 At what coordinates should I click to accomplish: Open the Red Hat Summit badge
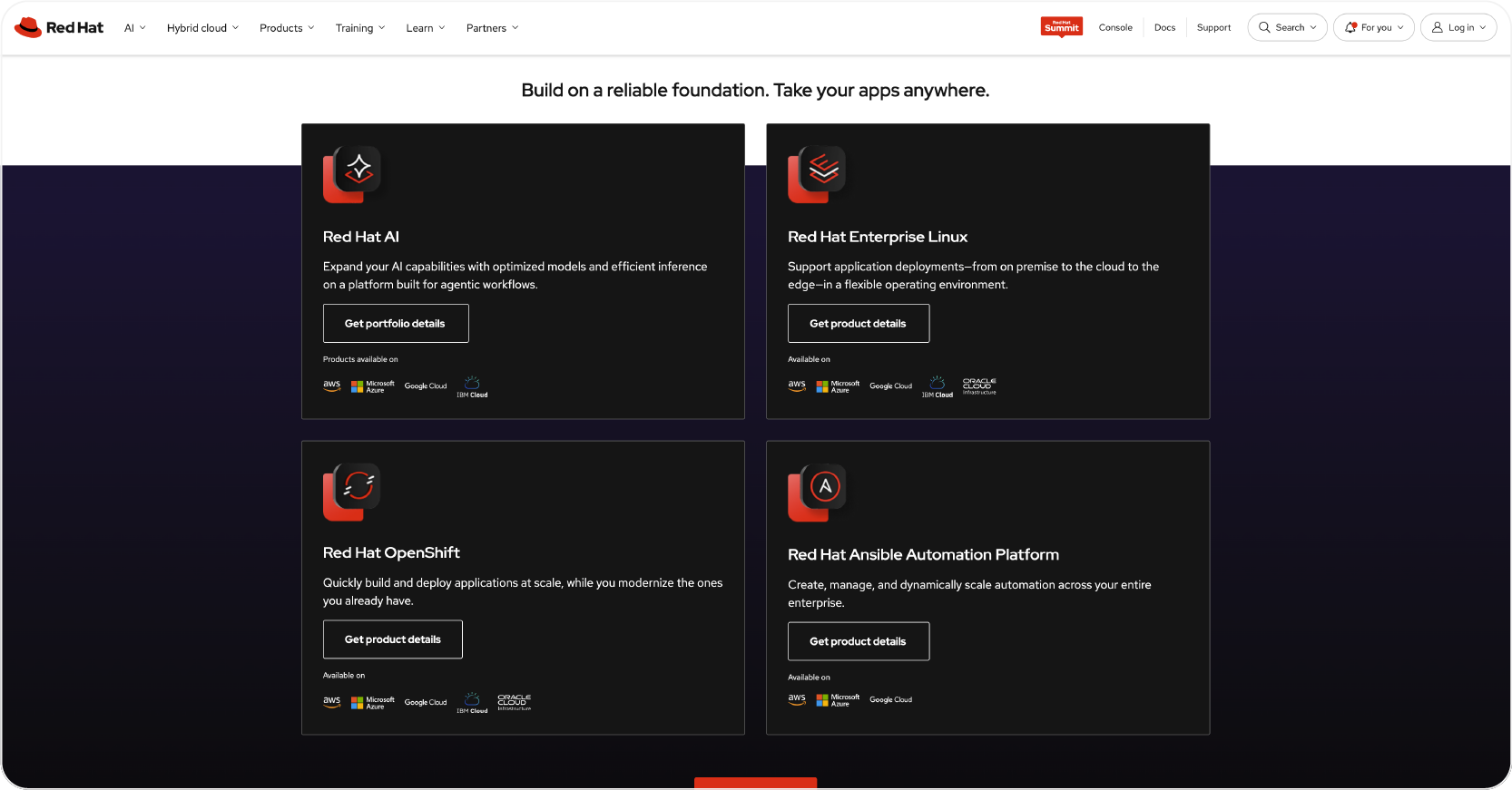1061,27
